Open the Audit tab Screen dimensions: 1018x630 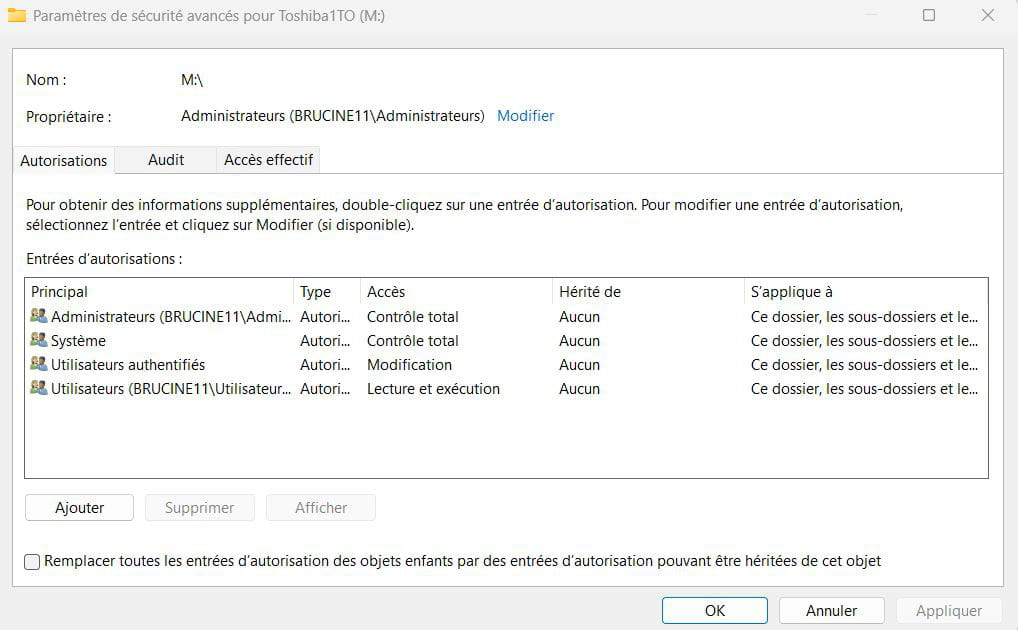[x=166, y=160]
